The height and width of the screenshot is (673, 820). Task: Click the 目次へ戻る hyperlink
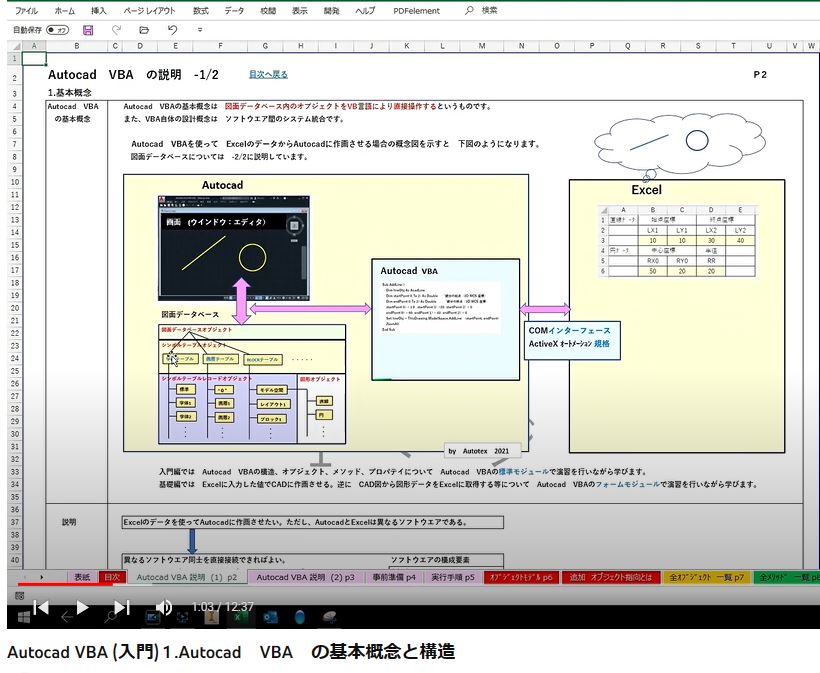tap(268, 74)
